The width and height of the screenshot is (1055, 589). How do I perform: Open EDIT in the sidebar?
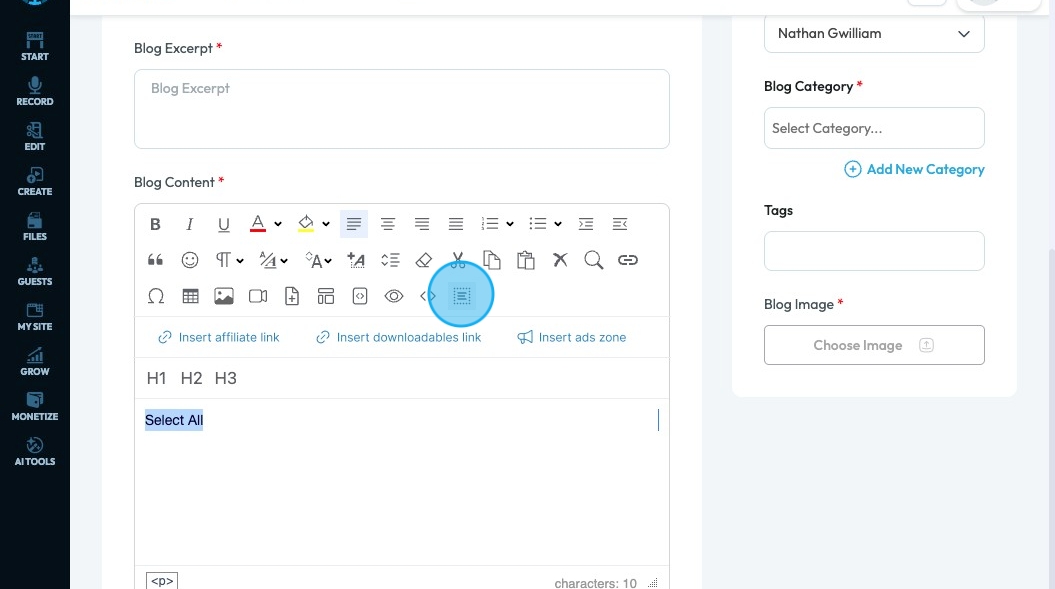pyautogui.click(x=35, y=137)
